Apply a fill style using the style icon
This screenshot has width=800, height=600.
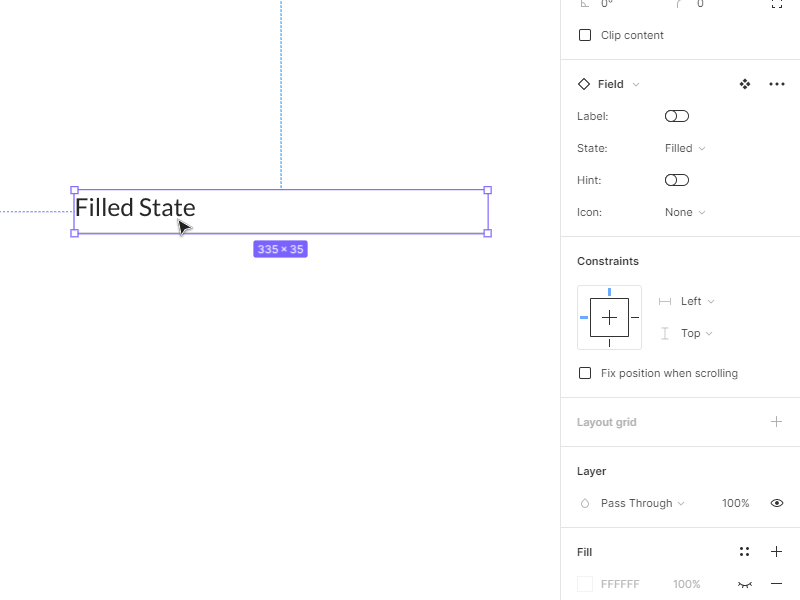[x=744, y=551]
